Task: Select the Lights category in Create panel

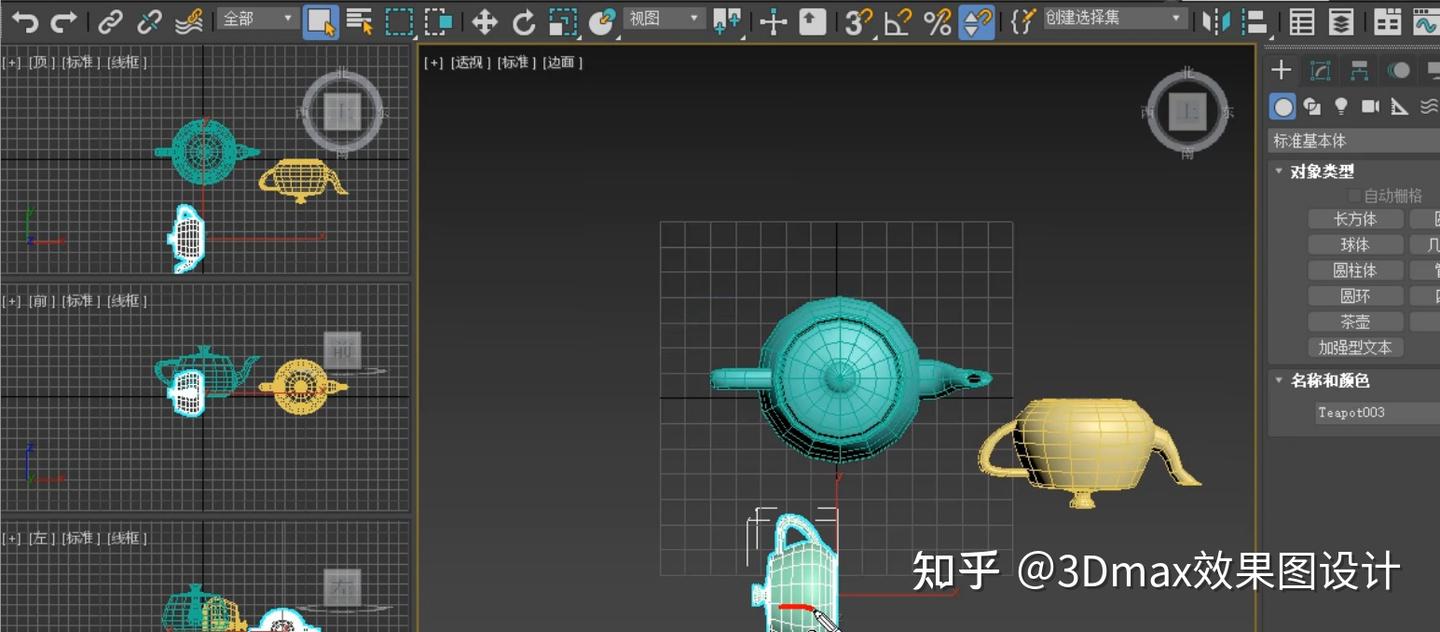Action: pos(1341,105)
